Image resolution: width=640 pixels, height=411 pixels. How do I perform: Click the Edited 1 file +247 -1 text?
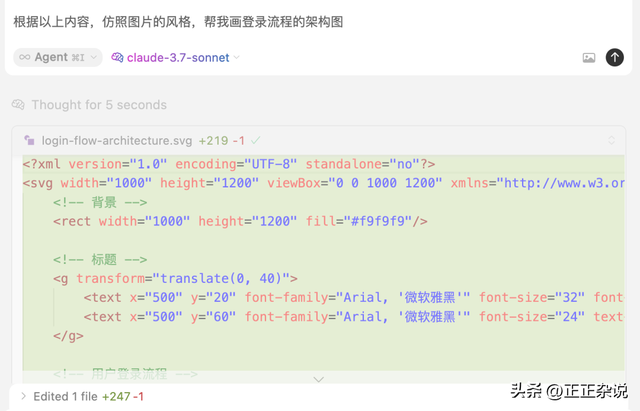click(x=89, y=396)
